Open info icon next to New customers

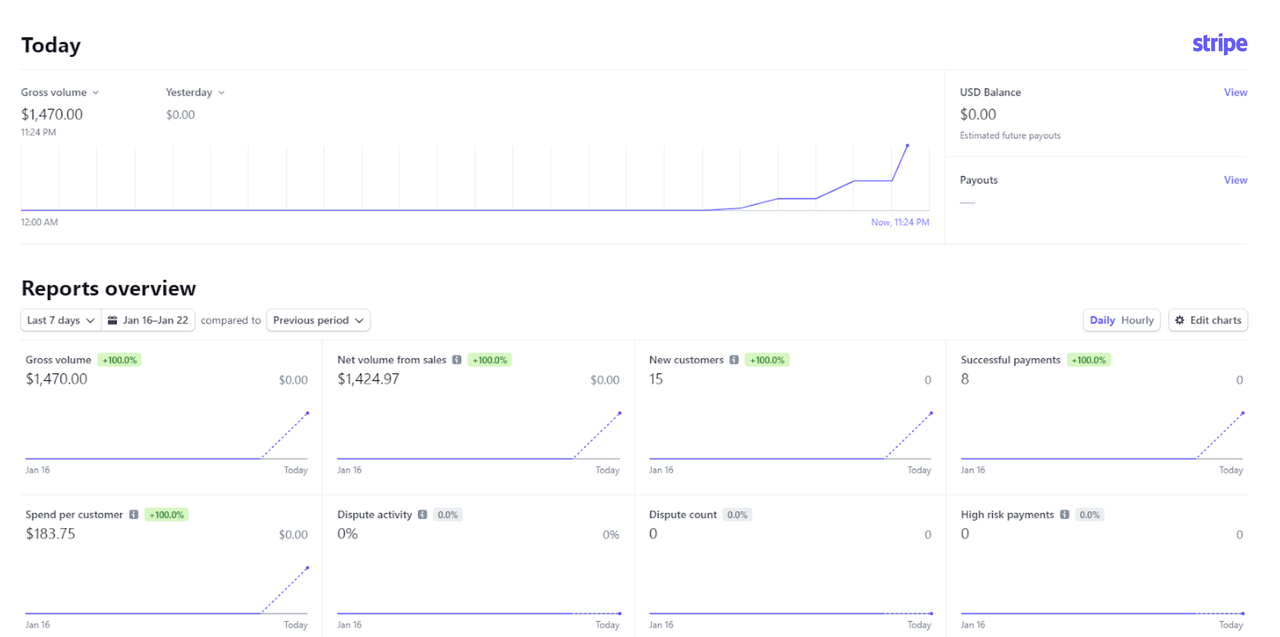tap(733, 360)
